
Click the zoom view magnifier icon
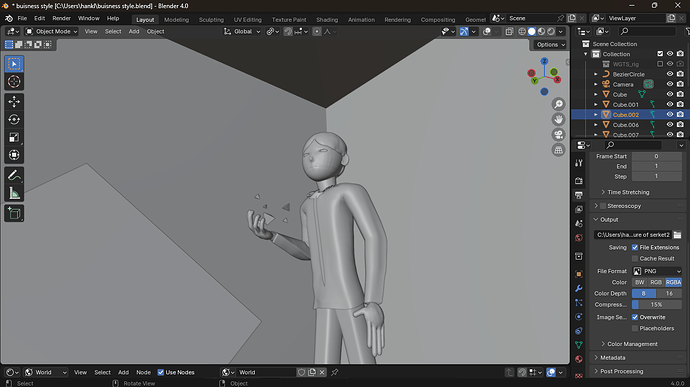(558, 104)
